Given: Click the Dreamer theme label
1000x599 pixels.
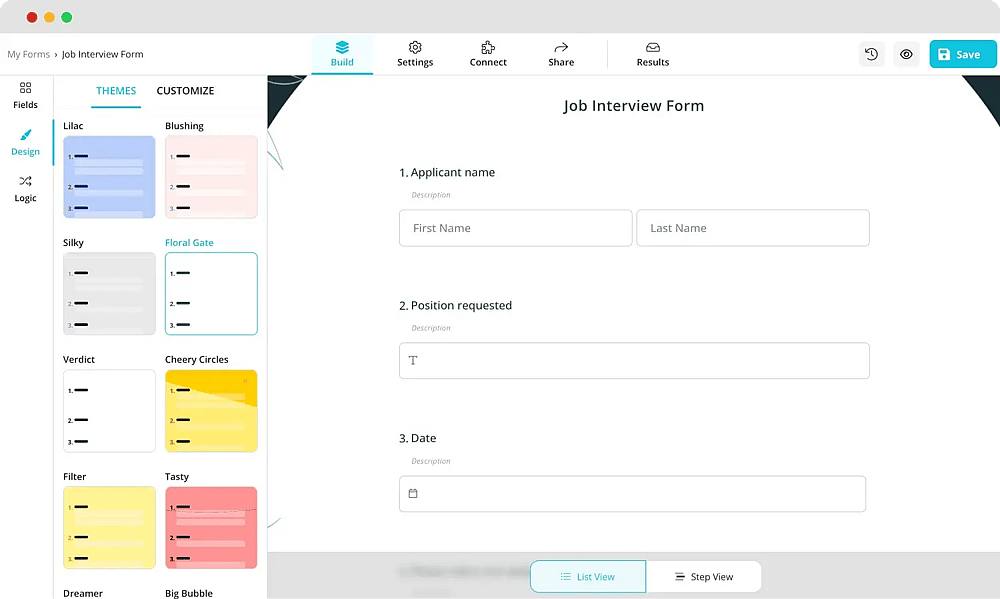Looking at the screenshot, I should point(83,593).
